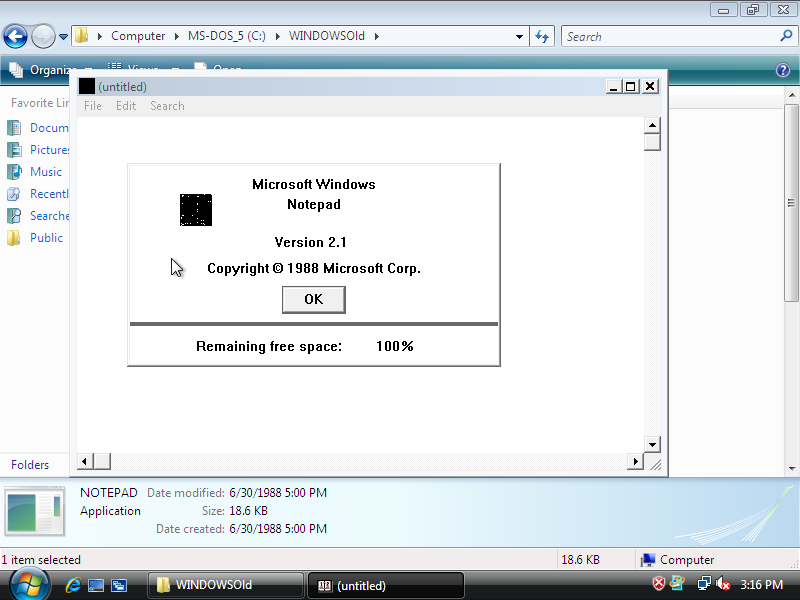Click the refresh button beside the address bar
The width and height of the screenshot is (800, 600).
[x=543, y=37]
